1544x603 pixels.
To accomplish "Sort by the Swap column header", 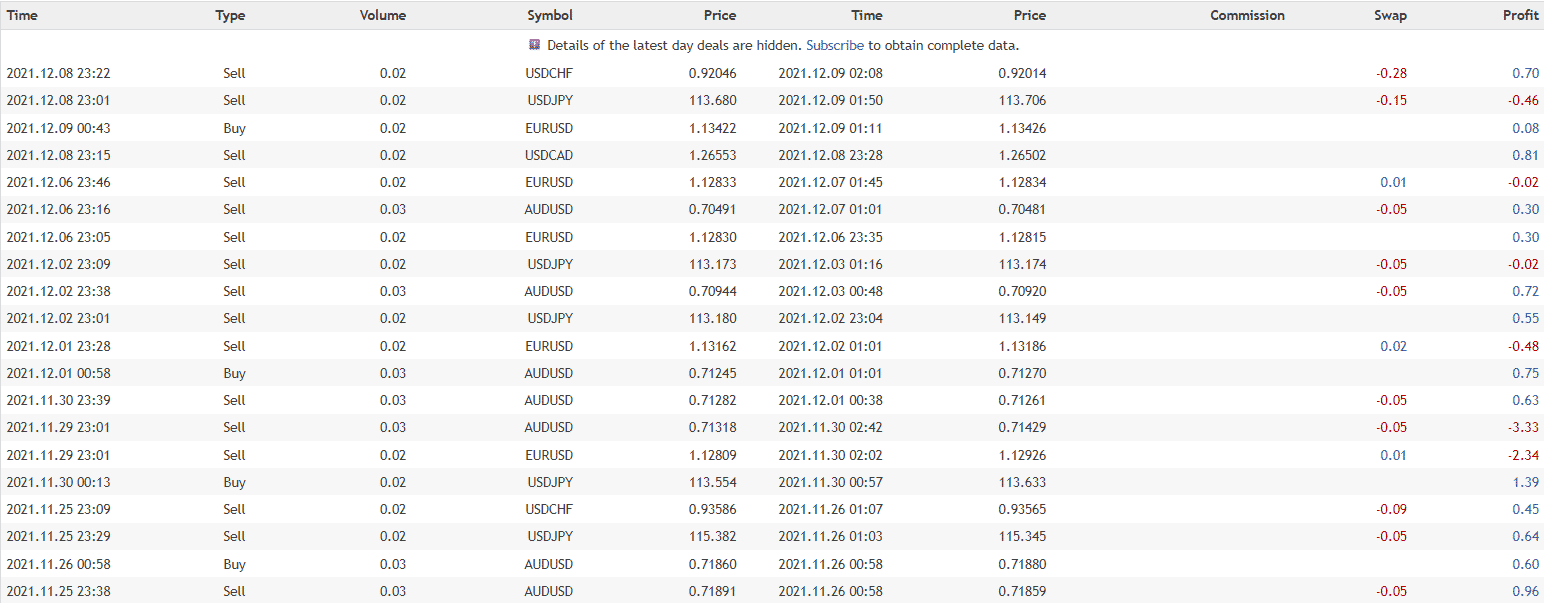I will pyautogui.click(x=1391, y=15).
